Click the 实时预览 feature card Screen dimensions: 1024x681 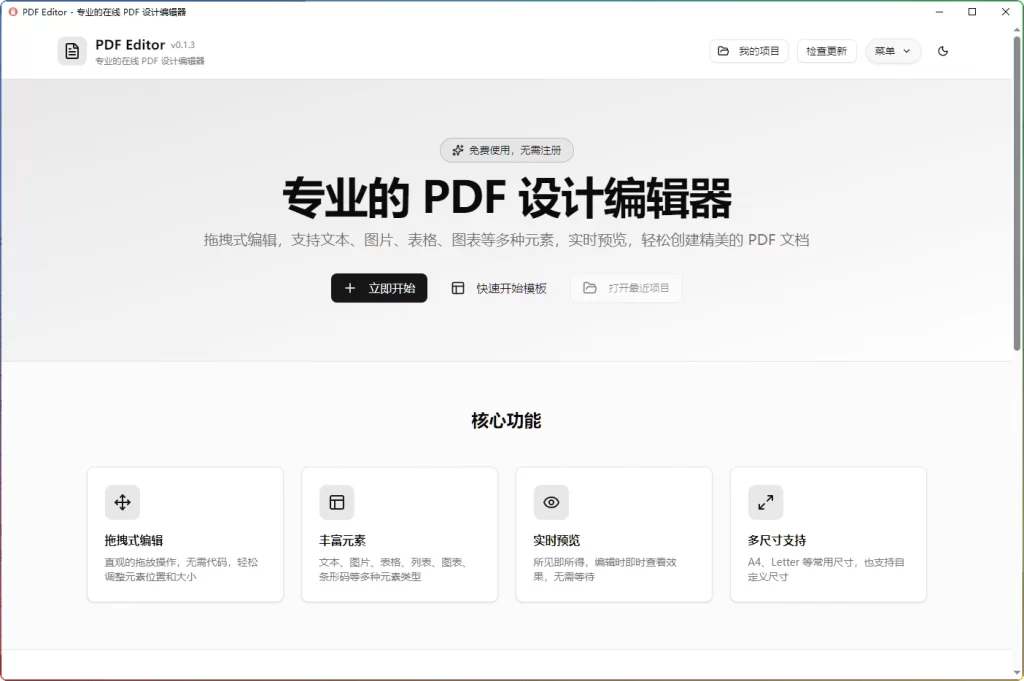(x=614, y=533)
